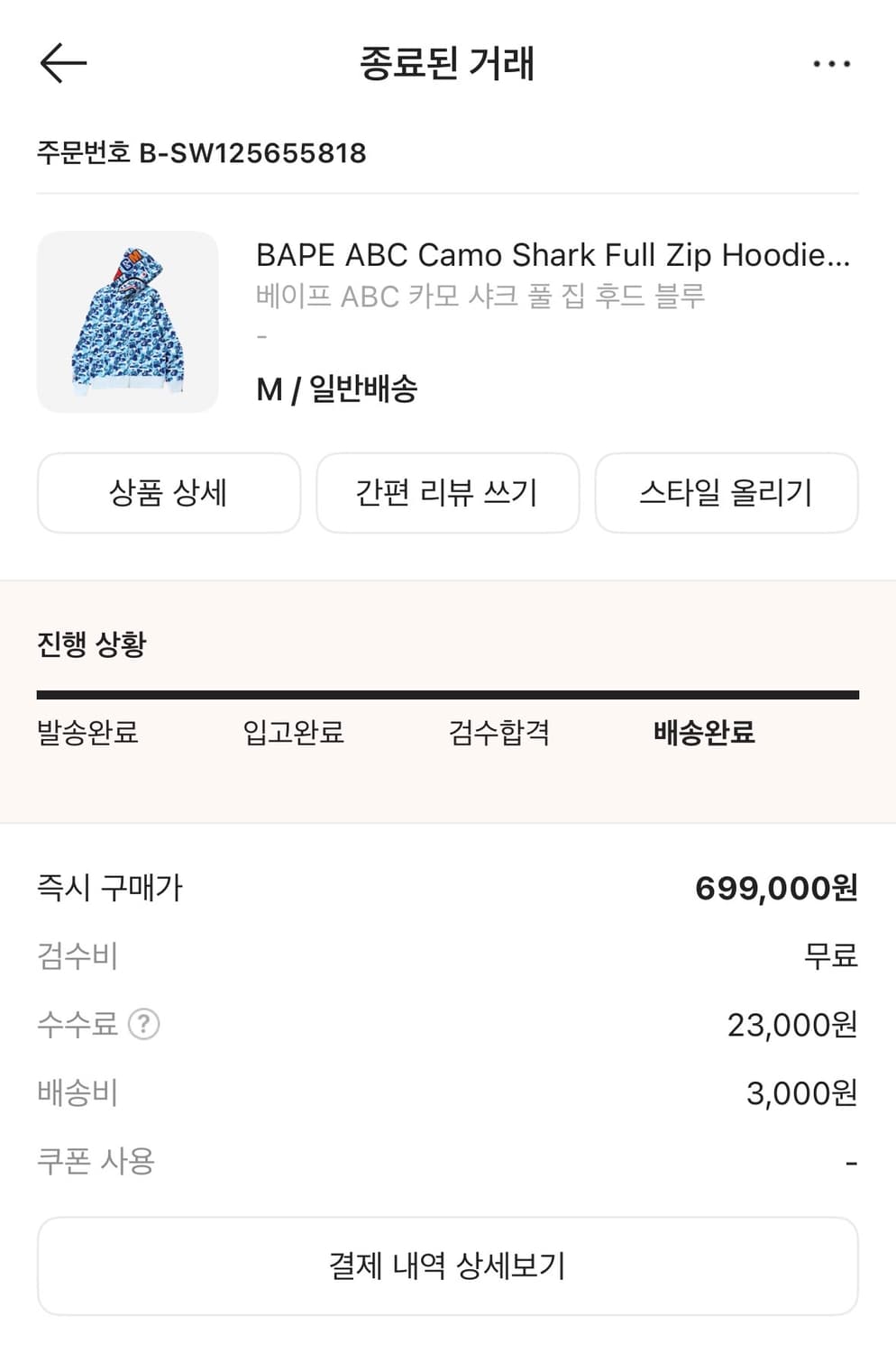Select the M / 일반배송 option text

coord(336,390)
